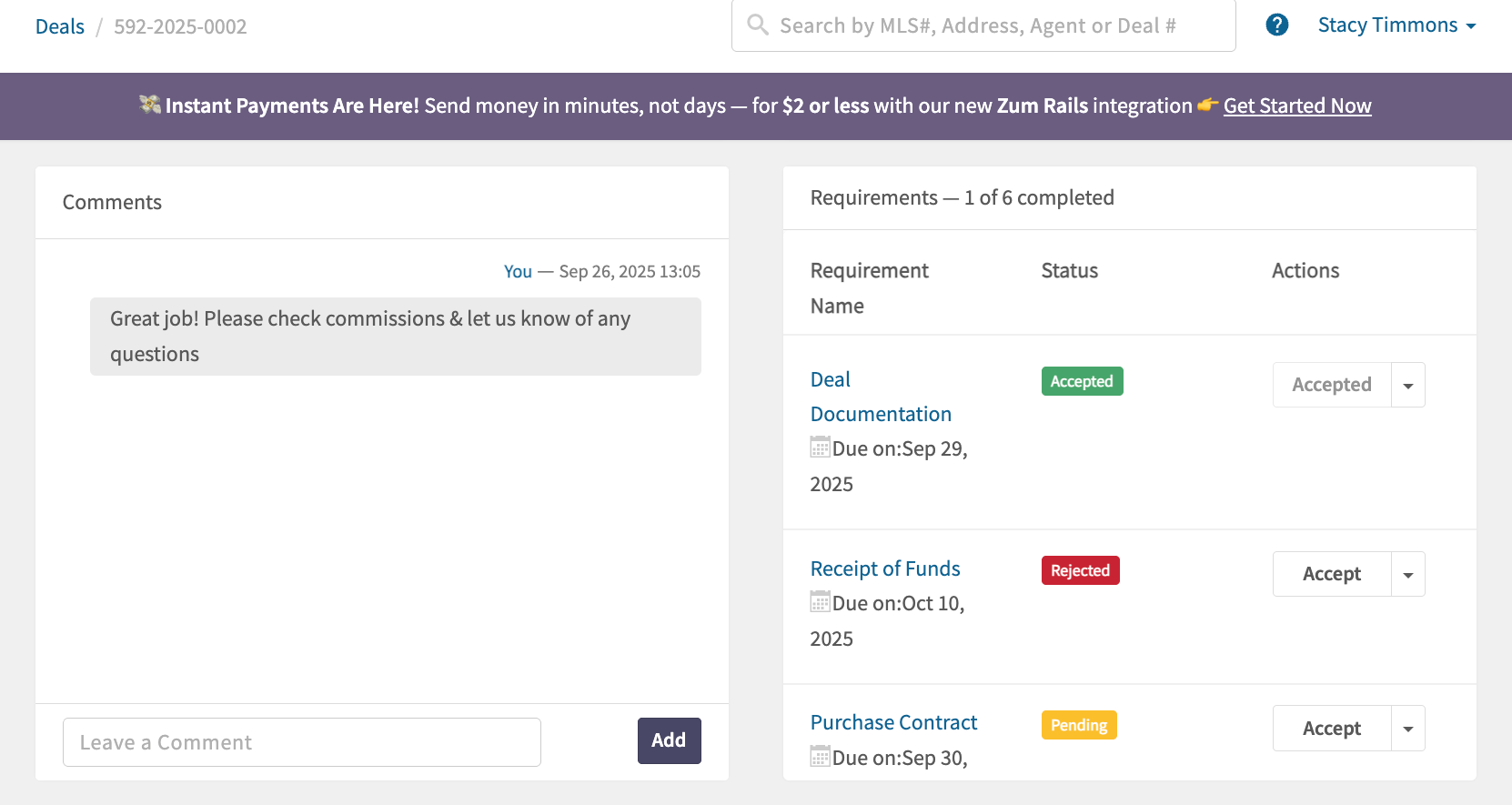Open the Stacy Timmons user menu
1512x805 pixels.
click(x=1396, y=25)
